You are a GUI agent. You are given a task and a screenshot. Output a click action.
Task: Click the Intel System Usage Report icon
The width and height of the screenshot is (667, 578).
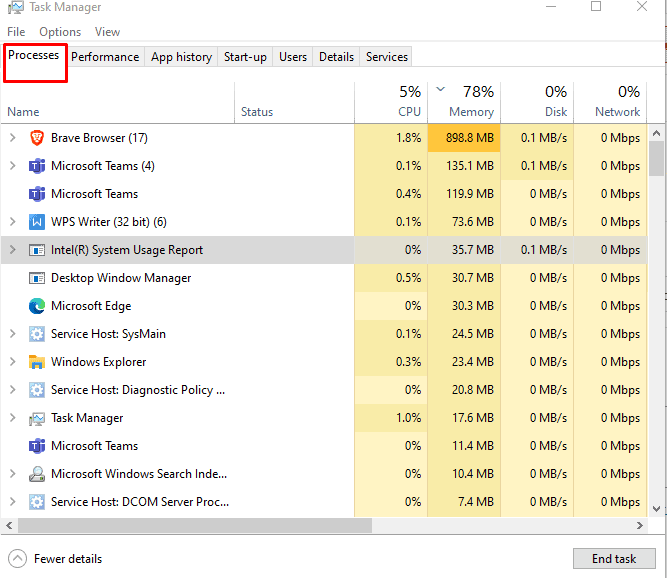point(37,250)
